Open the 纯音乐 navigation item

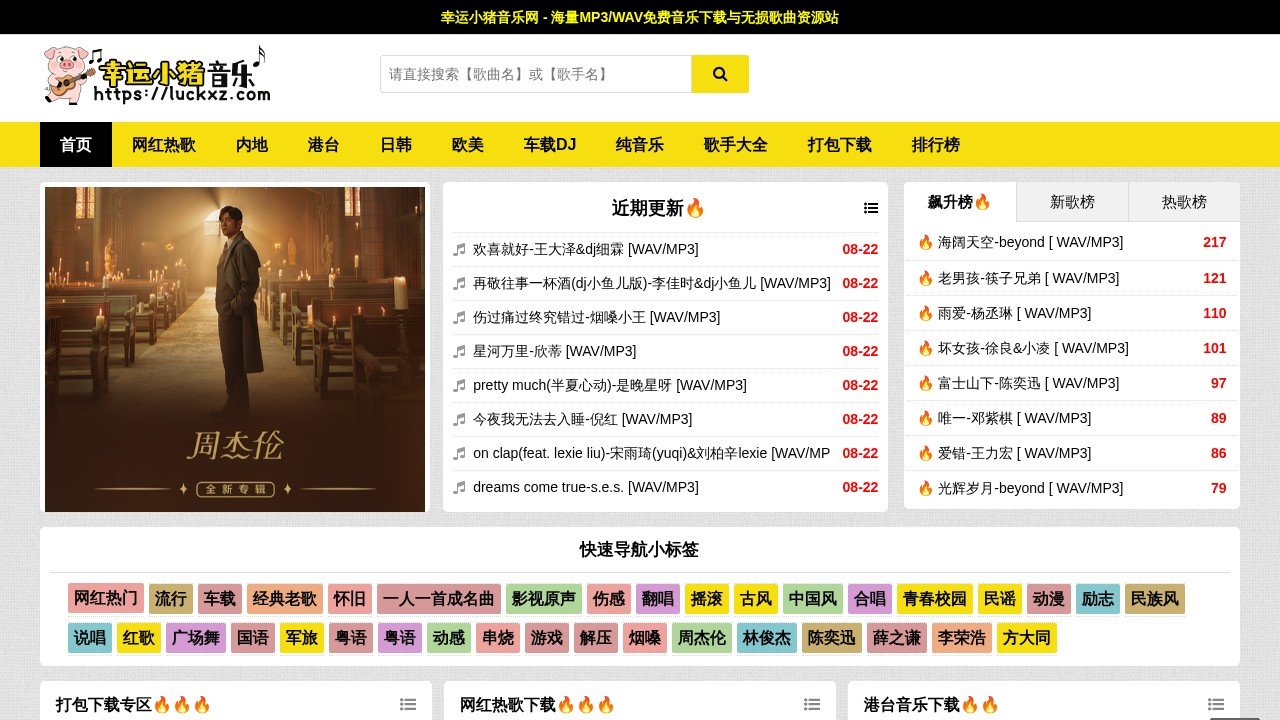[640, 145]
